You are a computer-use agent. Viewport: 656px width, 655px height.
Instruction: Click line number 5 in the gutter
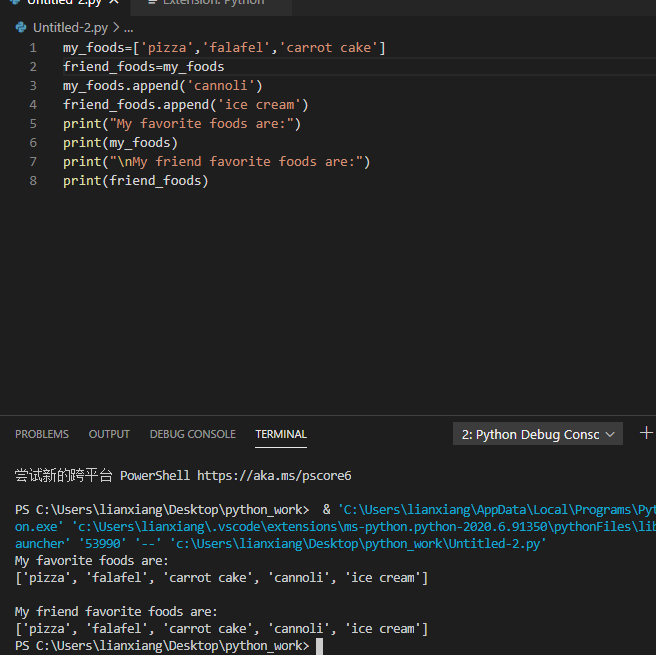(33, 124)
